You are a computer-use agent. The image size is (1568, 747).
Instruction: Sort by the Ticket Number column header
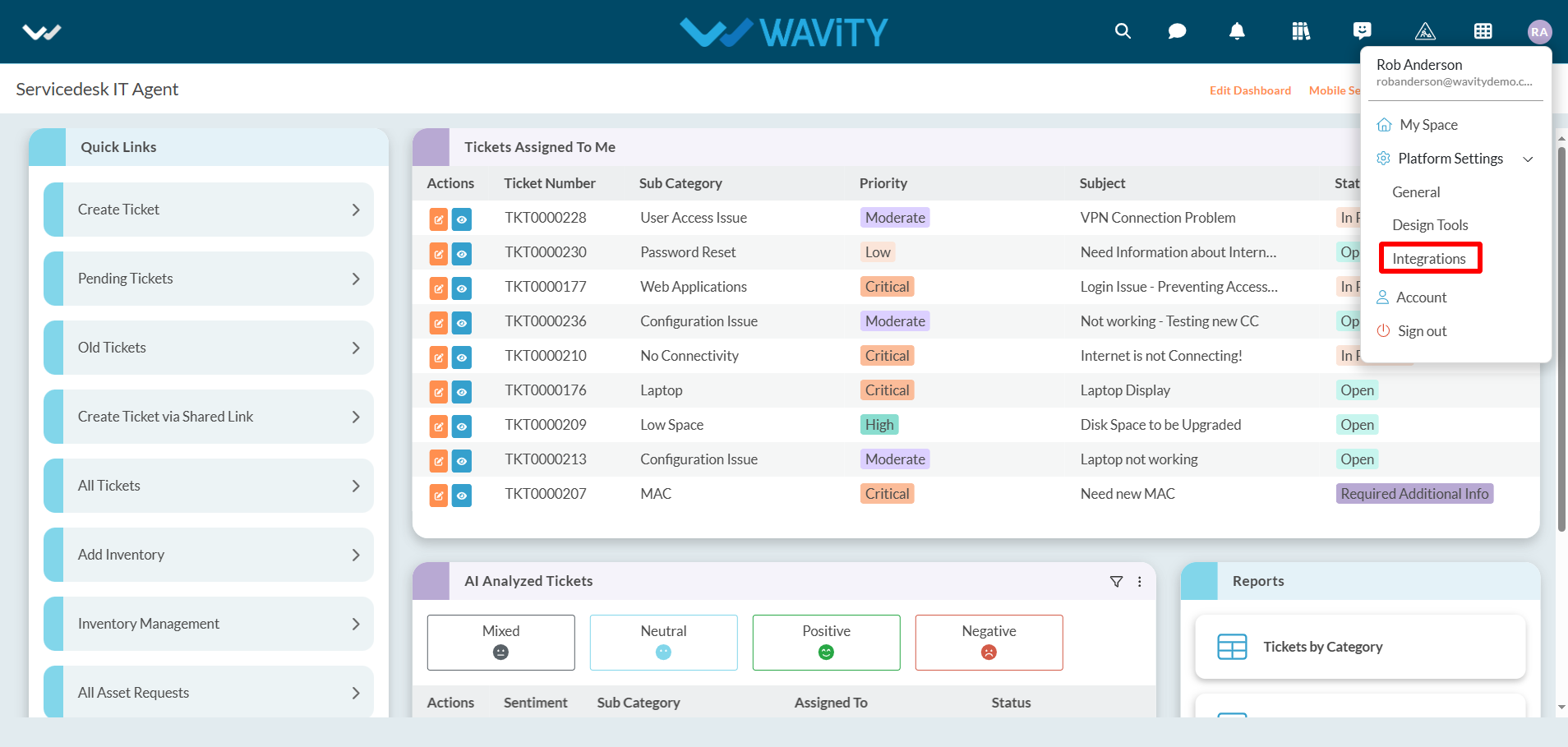coord(550,183)
